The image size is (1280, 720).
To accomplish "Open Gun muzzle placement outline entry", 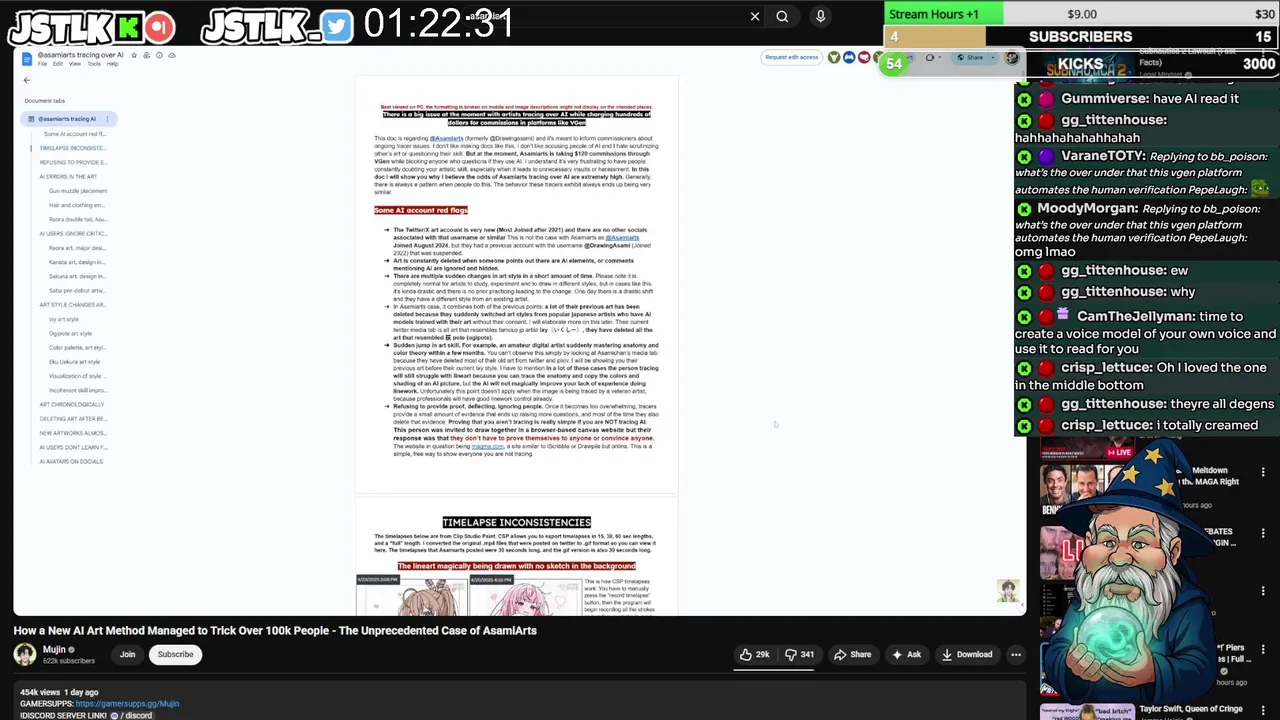I will pyautogui.click(x=78, y=191).
